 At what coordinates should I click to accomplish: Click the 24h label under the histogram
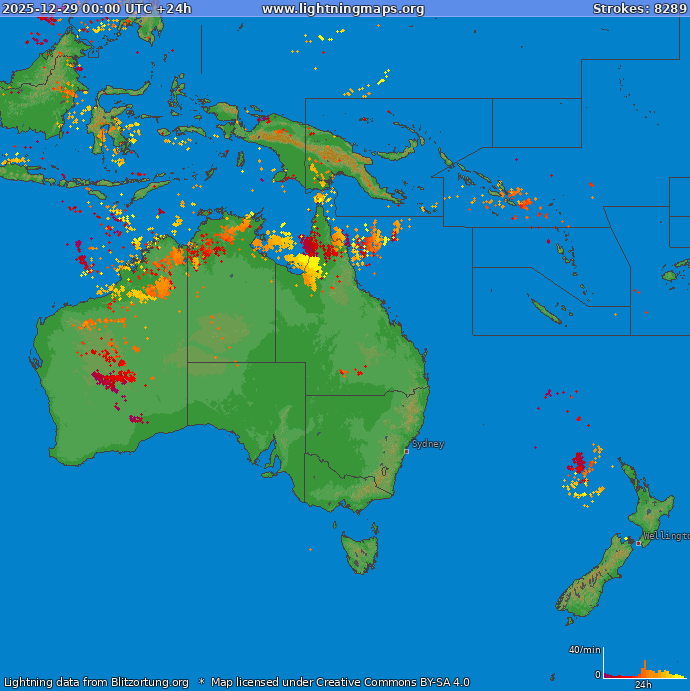click(643, 685)
